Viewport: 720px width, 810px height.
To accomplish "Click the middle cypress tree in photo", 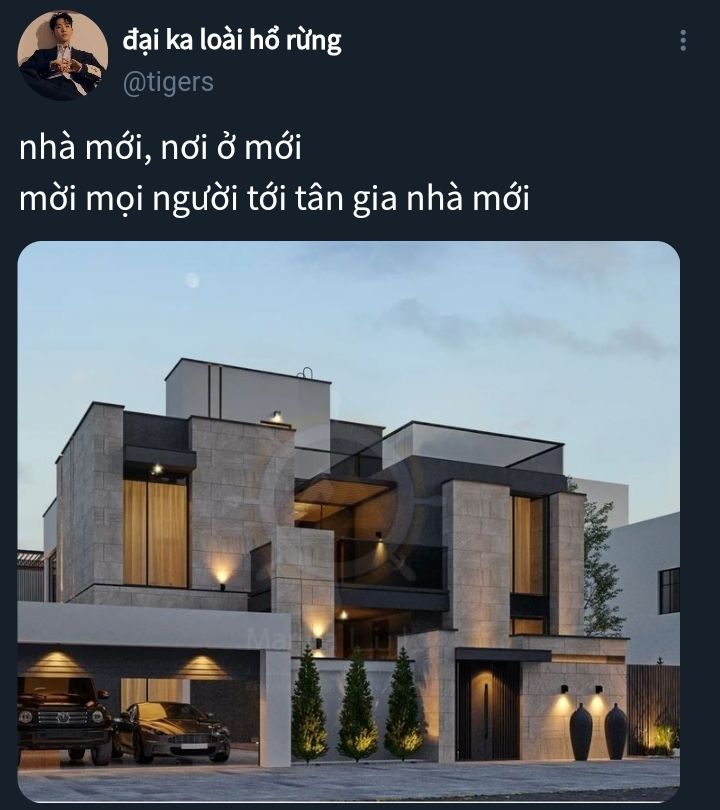I will point(357,705).
